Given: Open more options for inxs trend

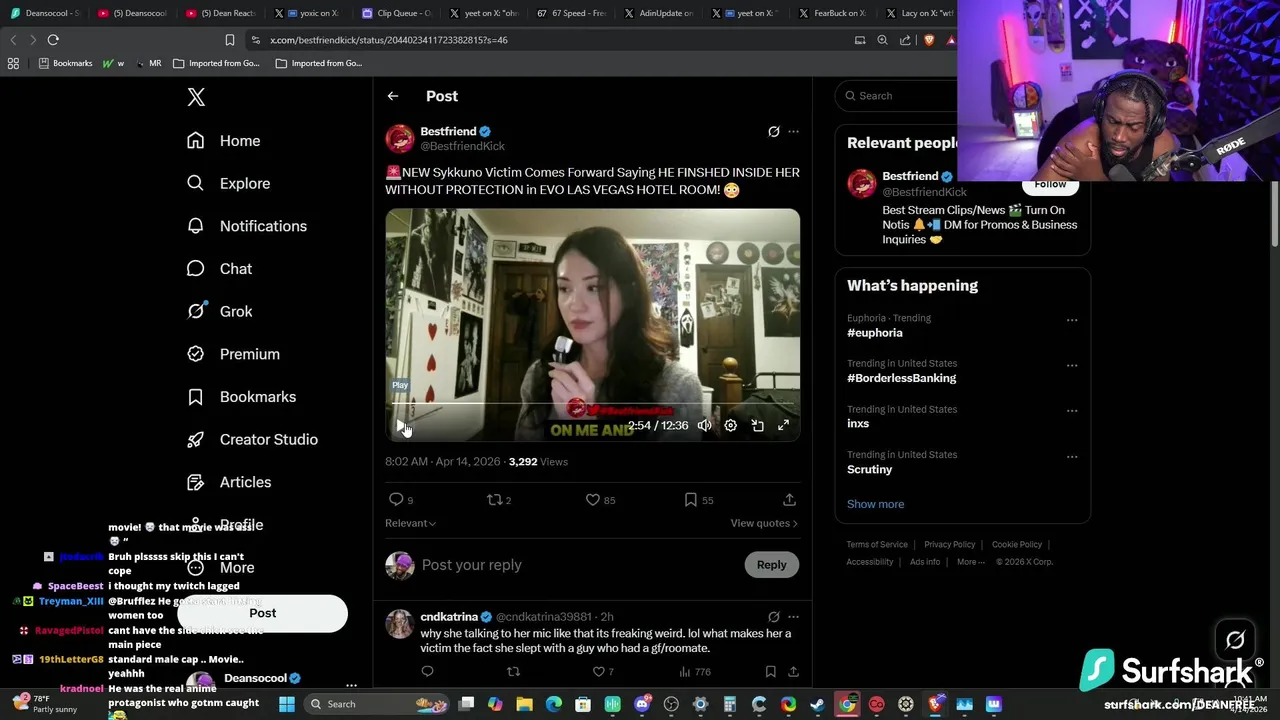Looking at the screenshot, I should (x=1072, y=411).
